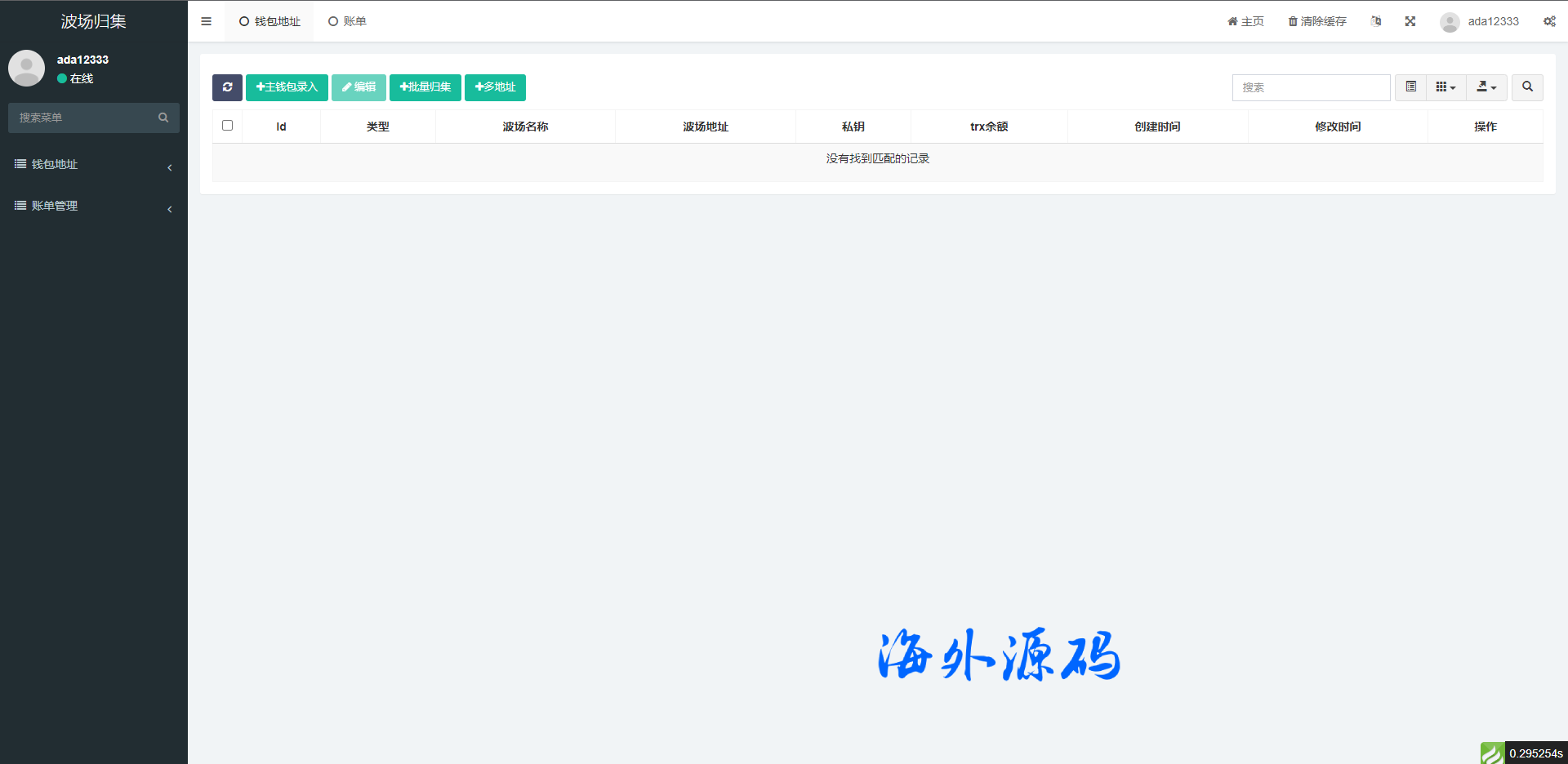Toggle card view list icon
1568x764 pixels.
tap(1410, 87)
